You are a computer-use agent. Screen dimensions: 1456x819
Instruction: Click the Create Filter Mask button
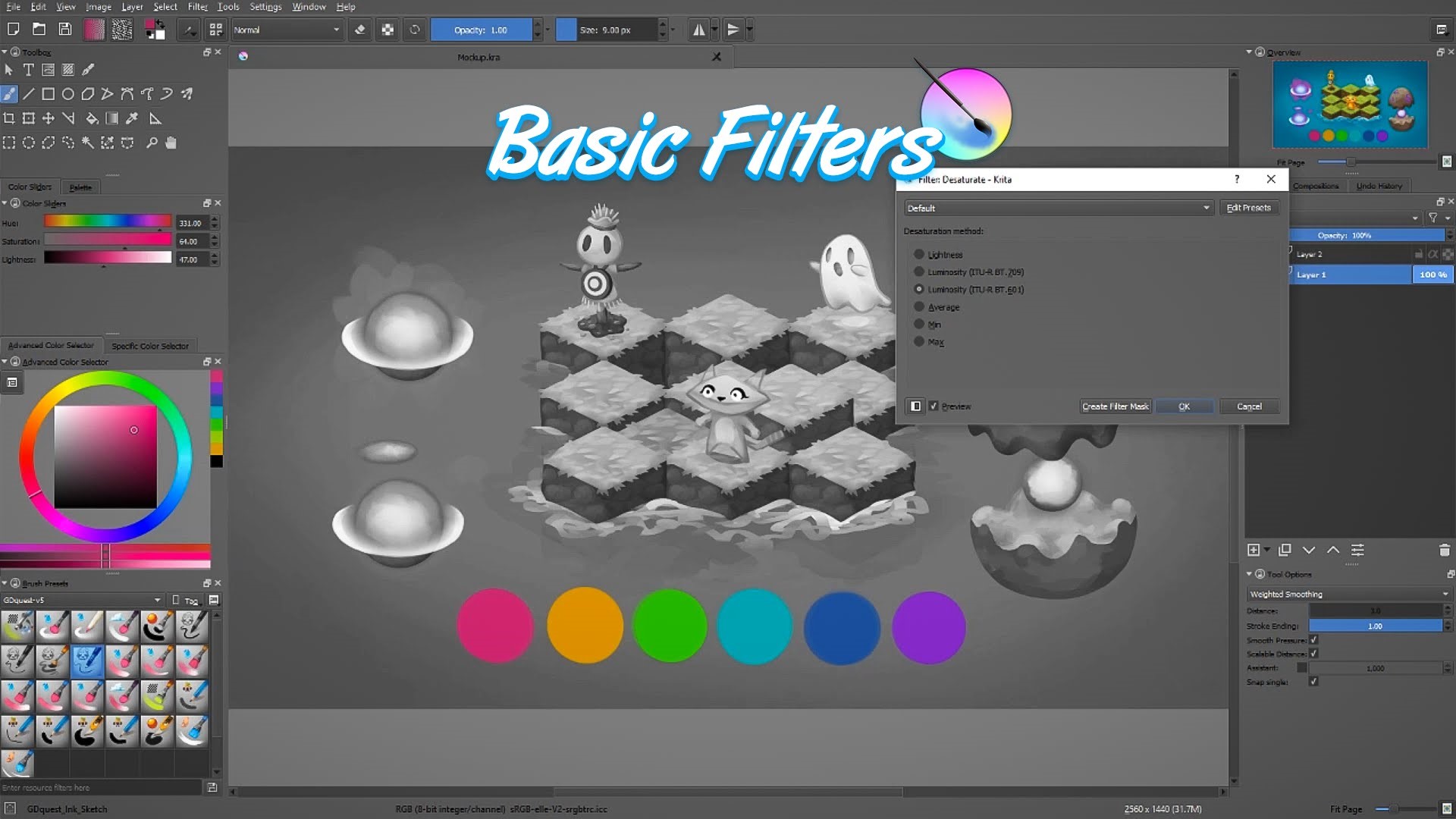[x=1115, y=406]
